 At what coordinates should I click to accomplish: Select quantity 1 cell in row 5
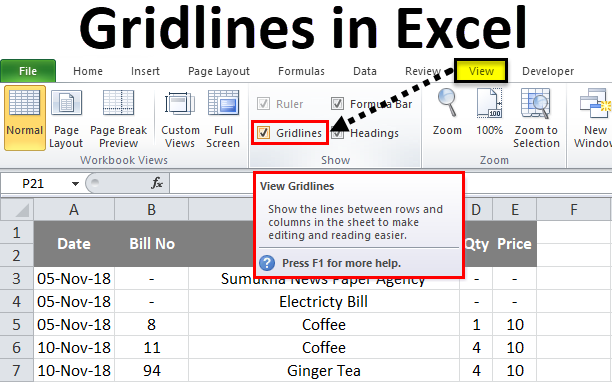click(476, 325)
